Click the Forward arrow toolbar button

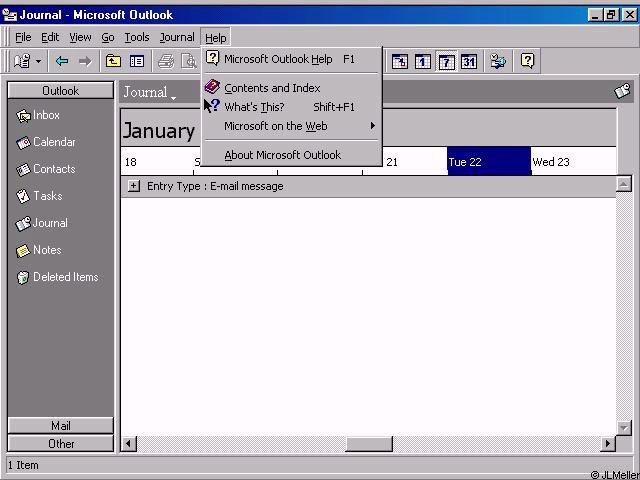[85, 61]
